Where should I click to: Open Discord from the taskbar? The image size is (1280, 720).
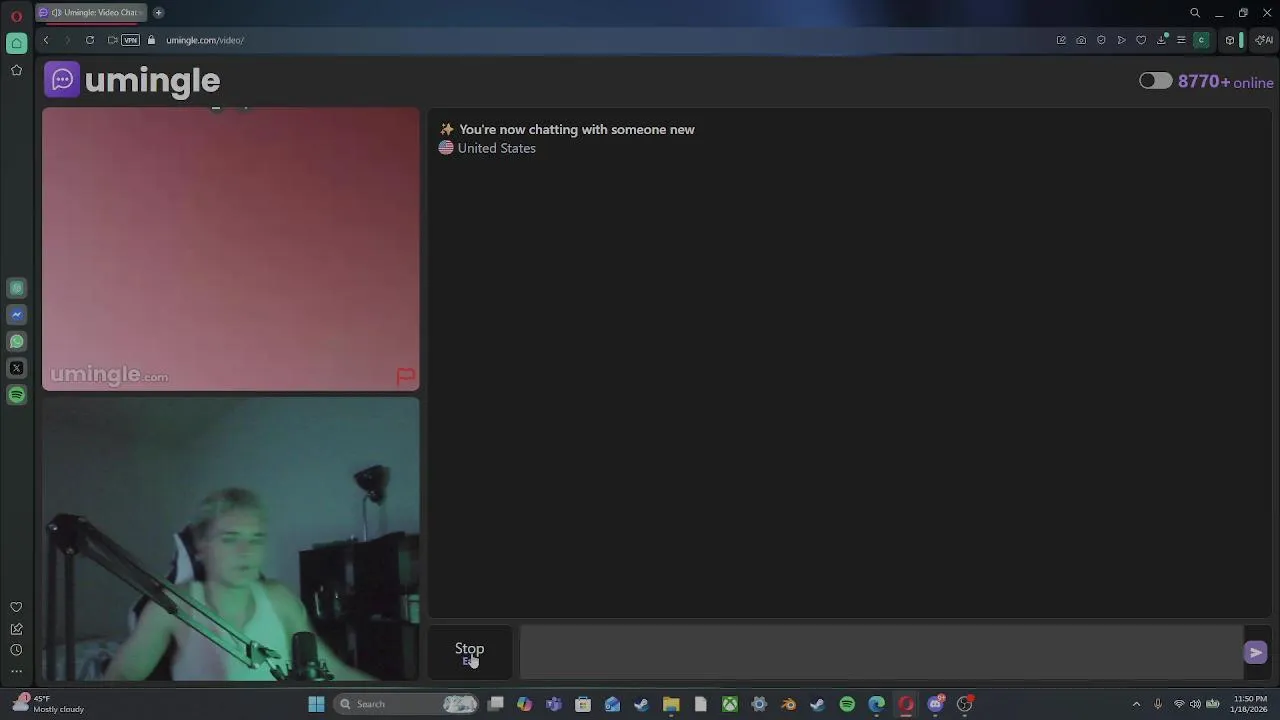[x=936, y=704]
